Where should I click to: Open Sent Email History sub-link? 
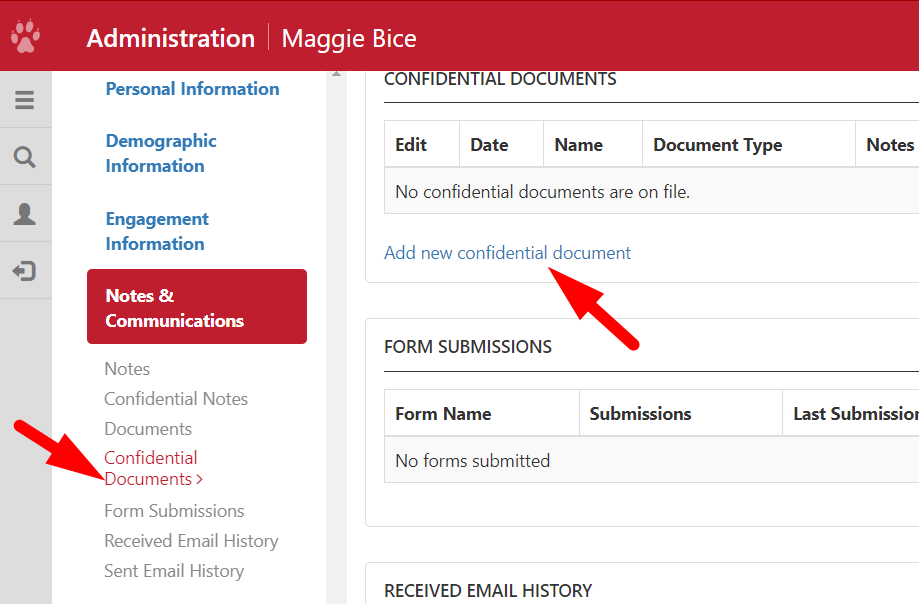tap(174, 571)
